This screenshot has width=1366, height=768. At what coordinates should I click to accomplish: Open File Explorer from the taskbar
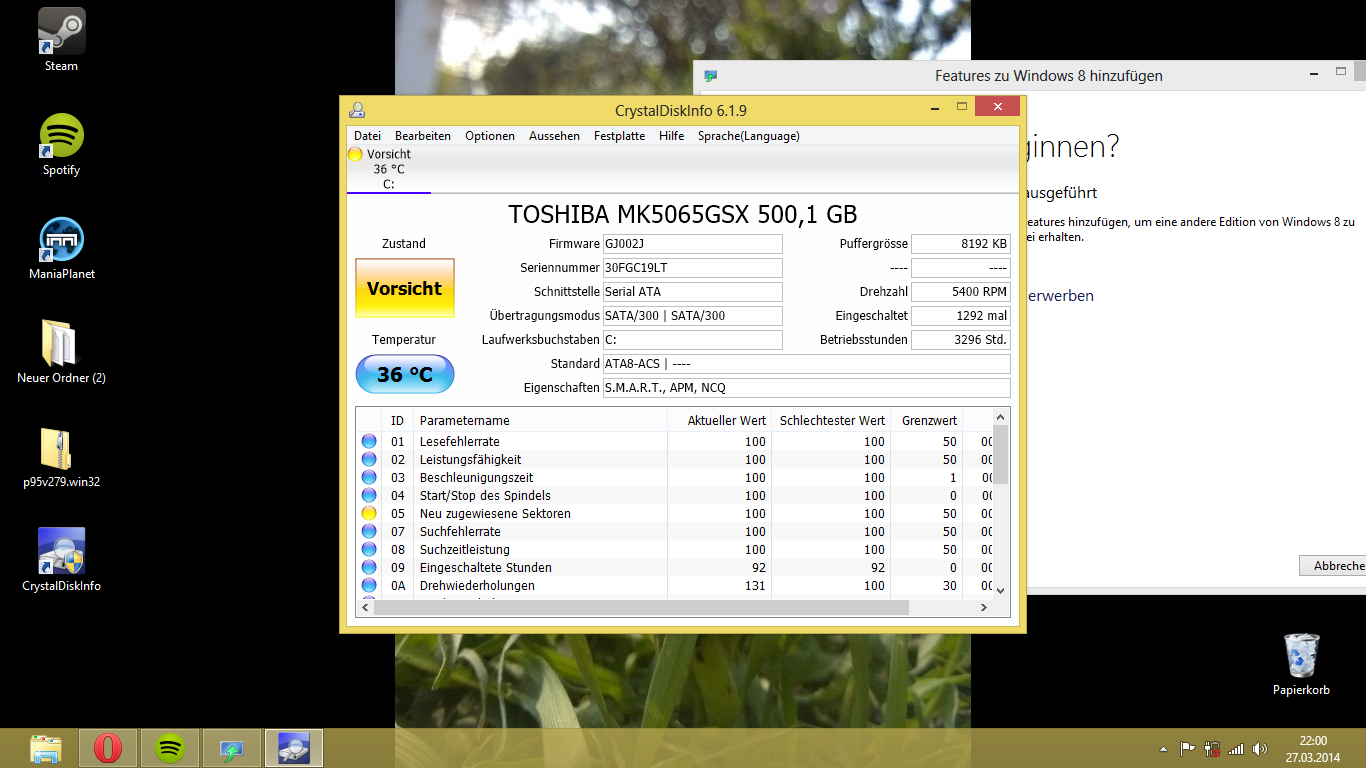(46, 748)
